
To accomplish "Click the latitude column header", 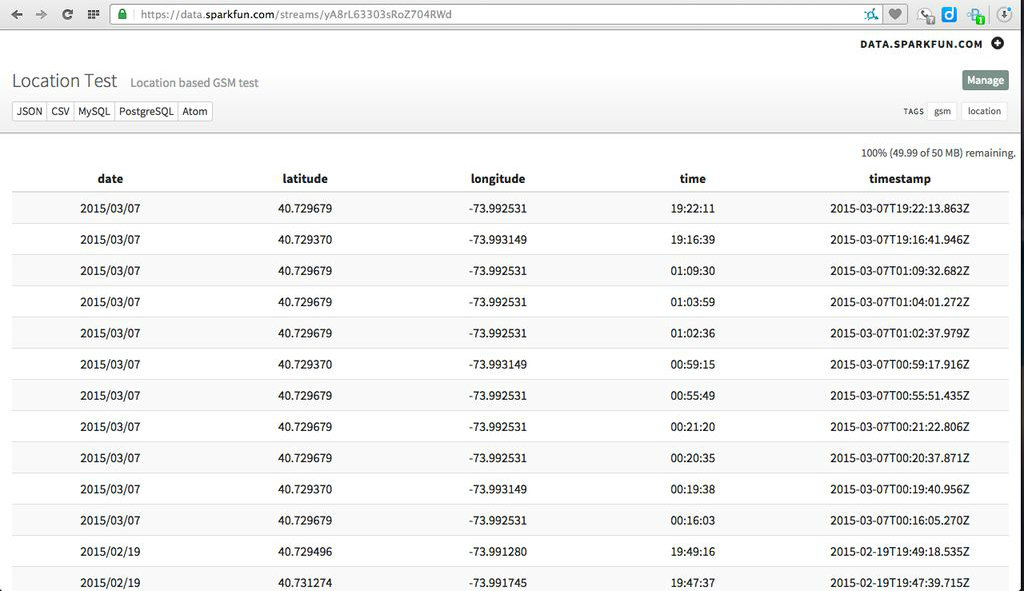I will (x=305, y=178).
